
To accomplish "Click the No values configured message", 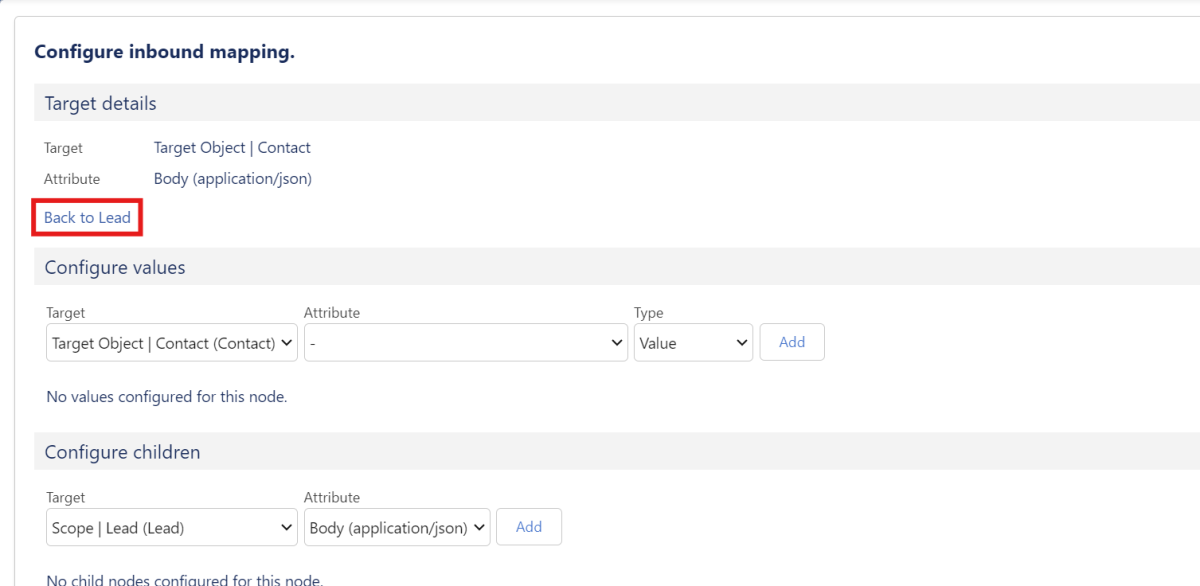I will (167, 397).
